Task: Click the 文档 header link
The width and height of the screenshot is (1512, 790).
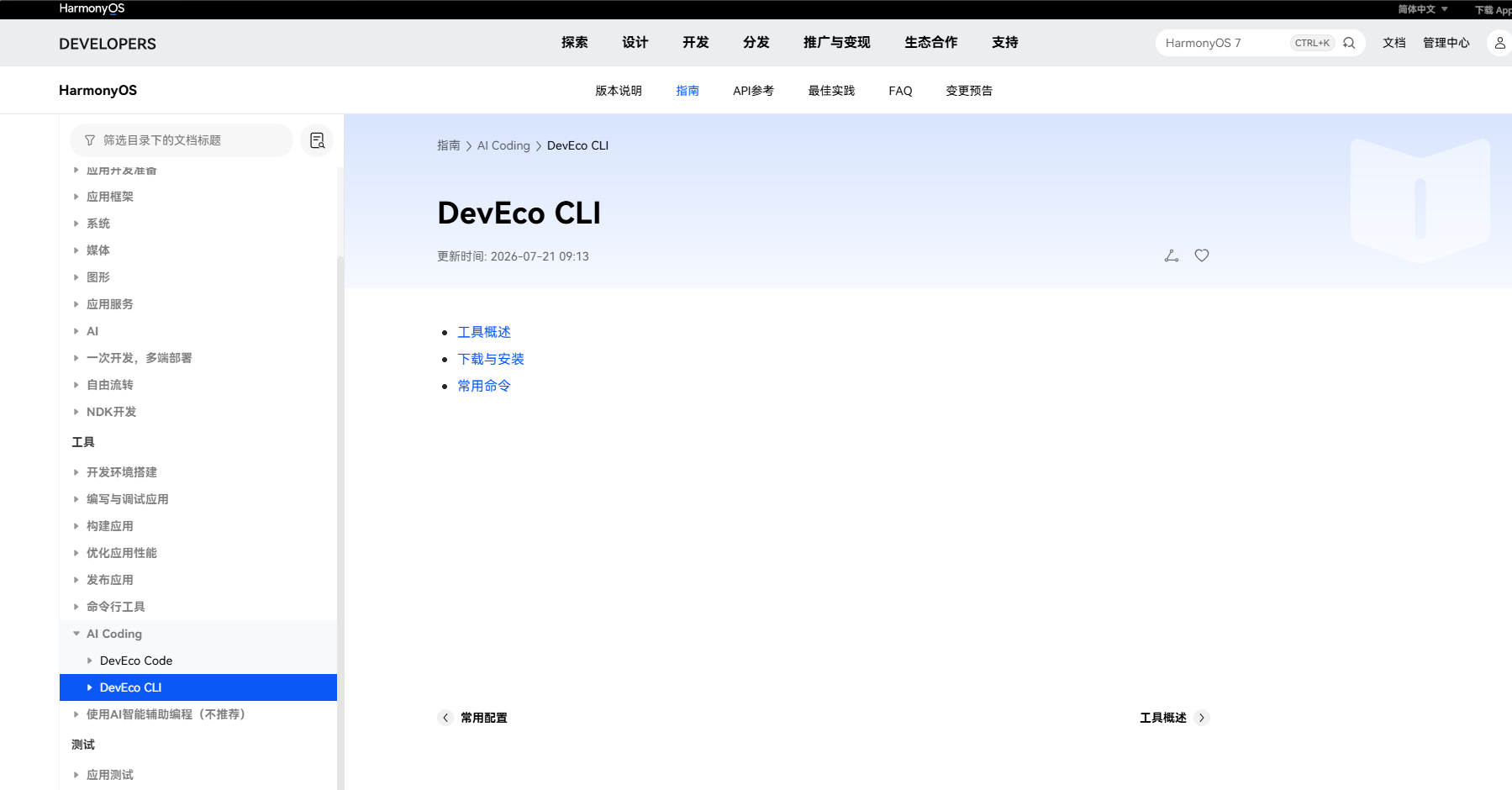Action: click(x=1394, y=43)
